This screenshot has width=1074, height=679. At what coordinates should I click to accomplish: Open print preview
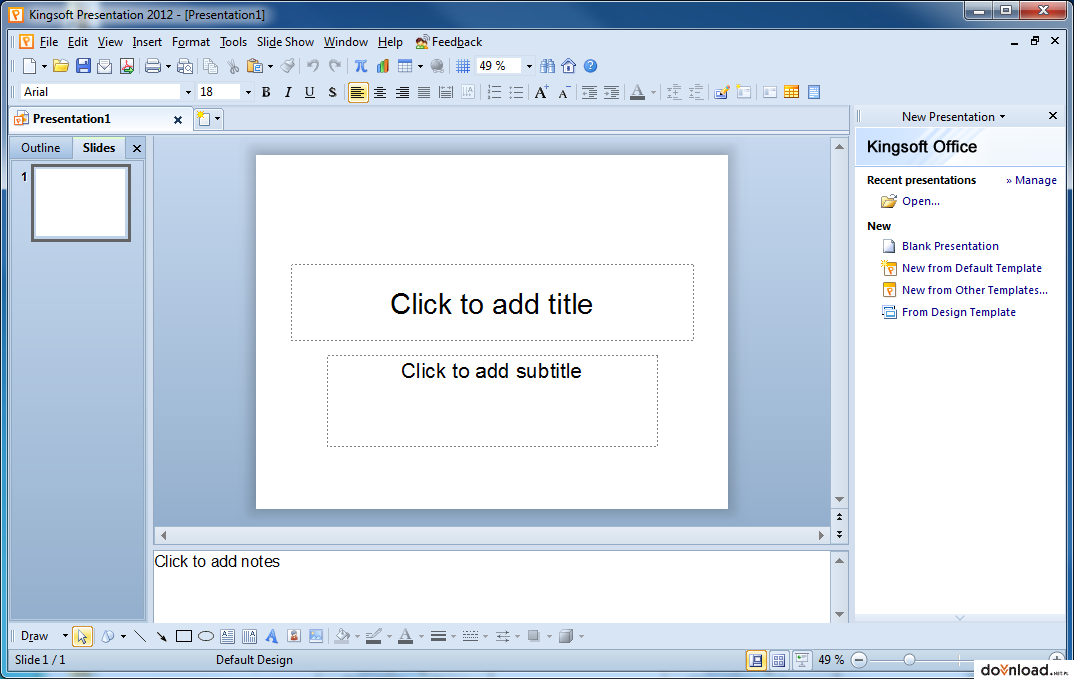click(185, 66)
